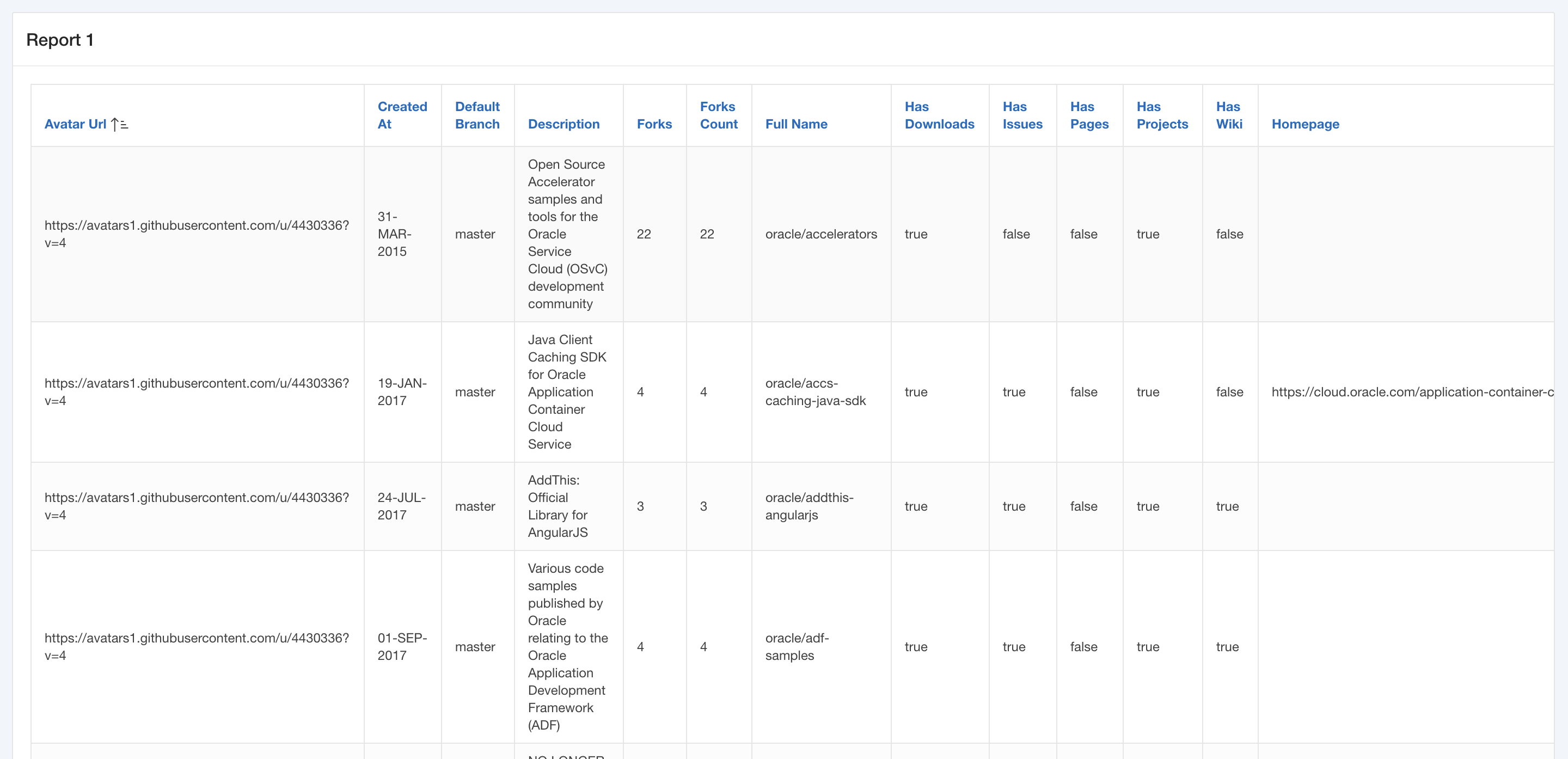Screen dimensions: 1568x759
Task: Click the ascending sort icon beside Avatar Url
Action: point(119,125)
